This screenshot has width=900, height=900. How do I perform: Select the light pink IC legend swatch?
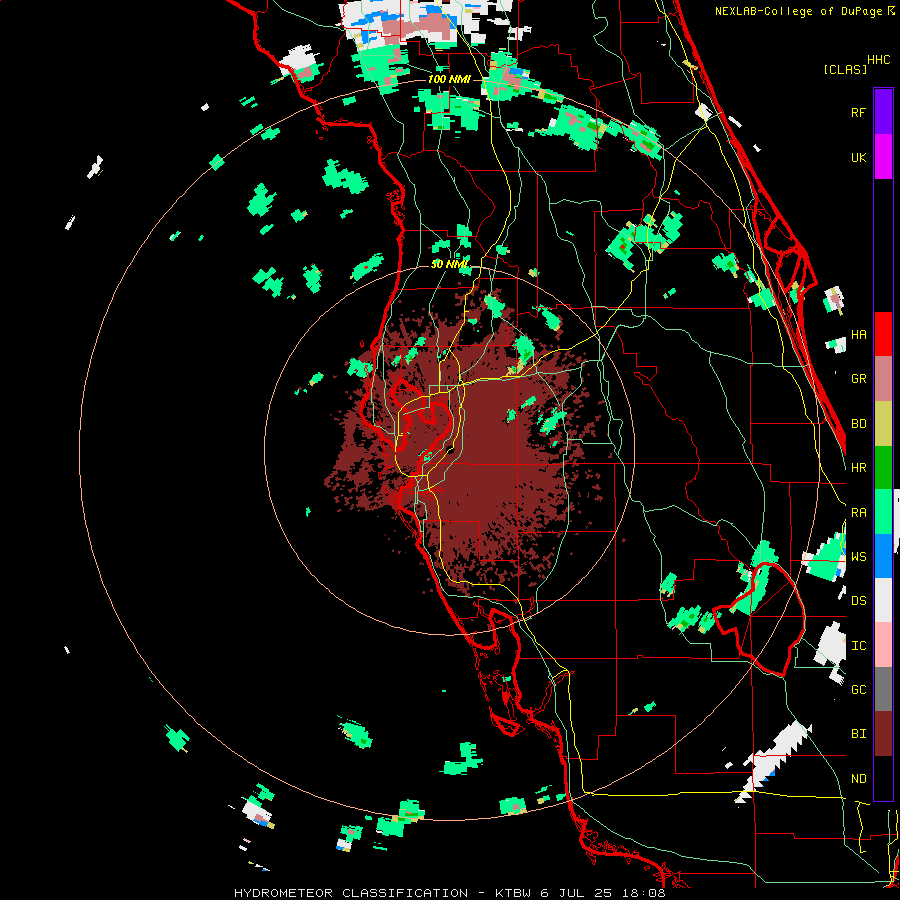(883, 645)
